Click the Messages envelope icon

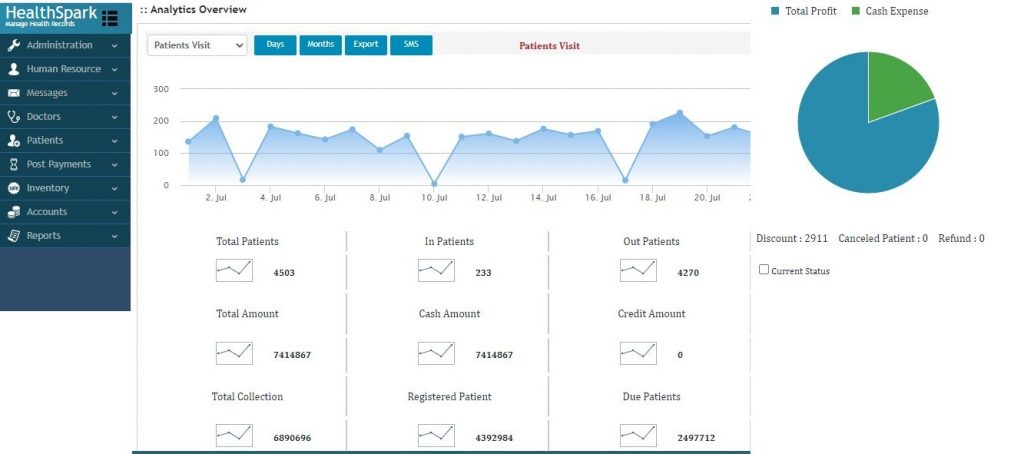pyautogui.click(x=14, y=93)
